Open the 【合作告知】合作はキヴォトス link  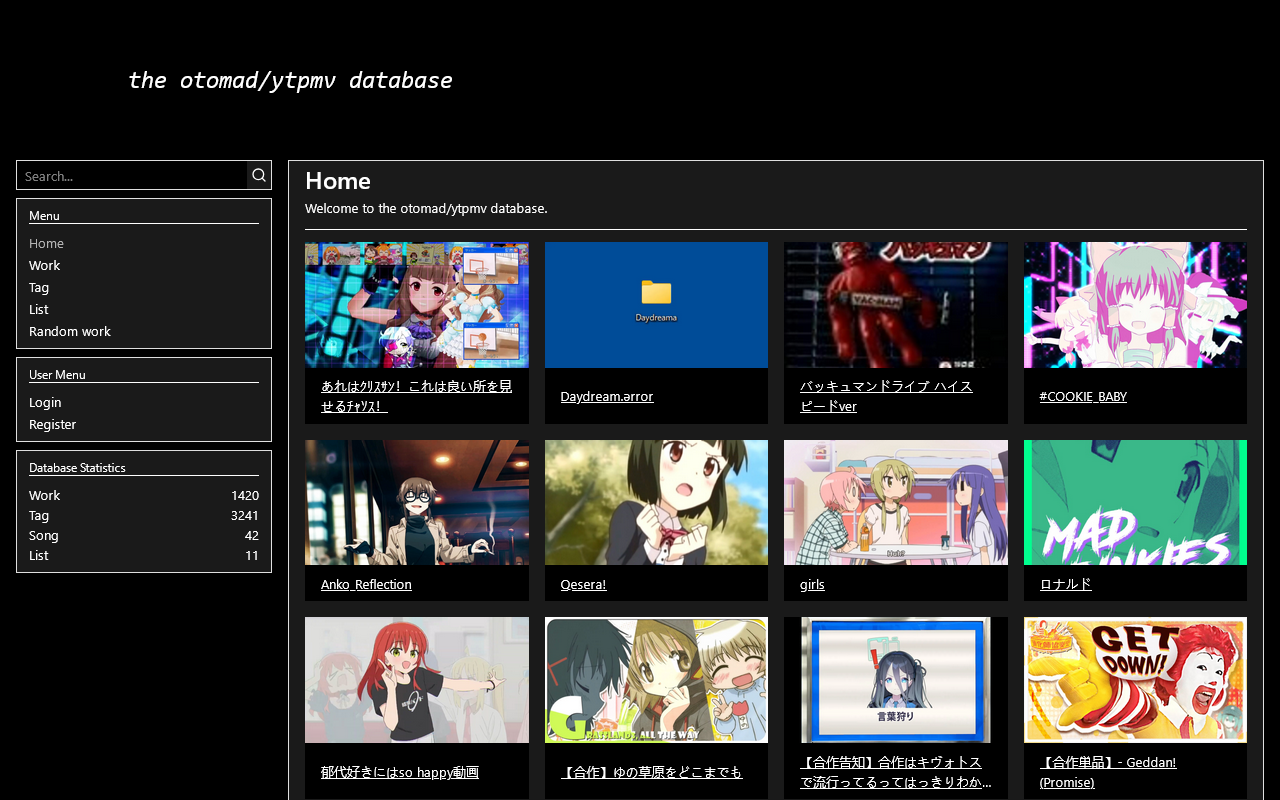pyautogui.click(x=895, y=772)
